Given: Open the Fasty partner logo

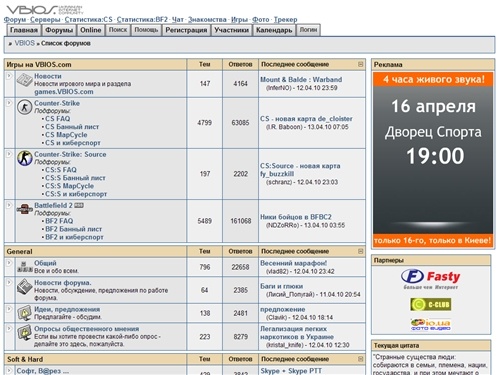Looking at the screenshot, I should coord(430,279).
